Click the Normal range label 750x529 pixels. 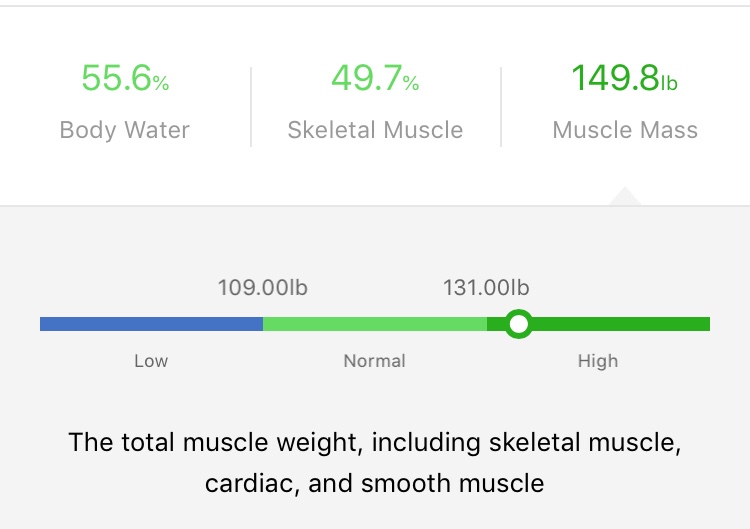375,361
